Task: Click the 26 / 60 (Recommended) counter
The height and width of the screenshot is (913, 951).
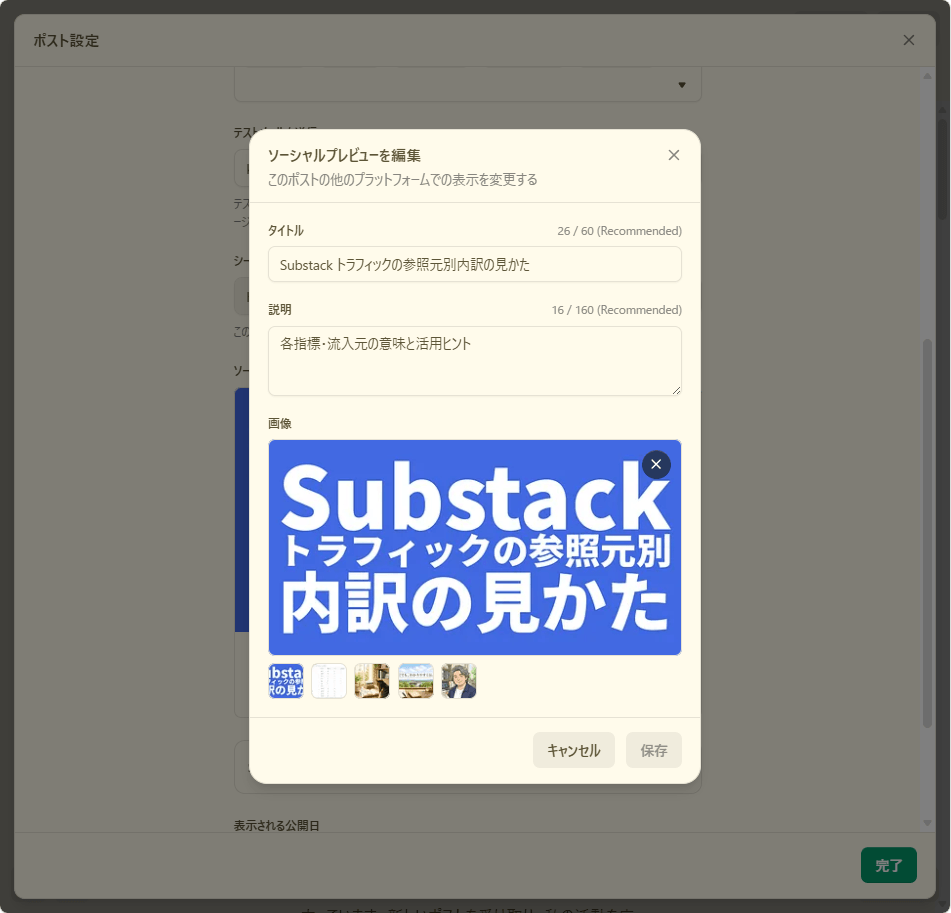Action: [x=619, y=231]
